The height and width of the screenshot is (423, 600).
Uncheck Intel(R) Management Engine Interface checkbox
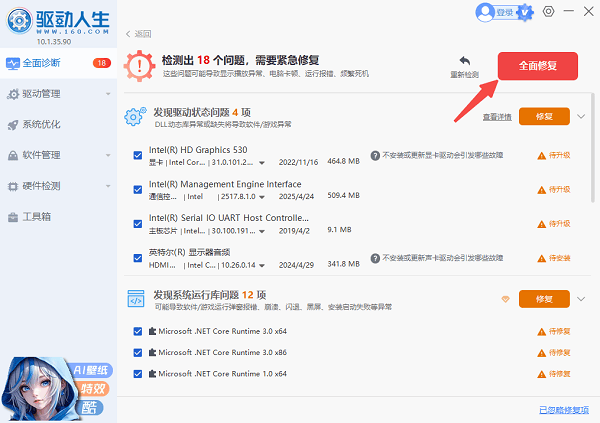click(138, 189)
